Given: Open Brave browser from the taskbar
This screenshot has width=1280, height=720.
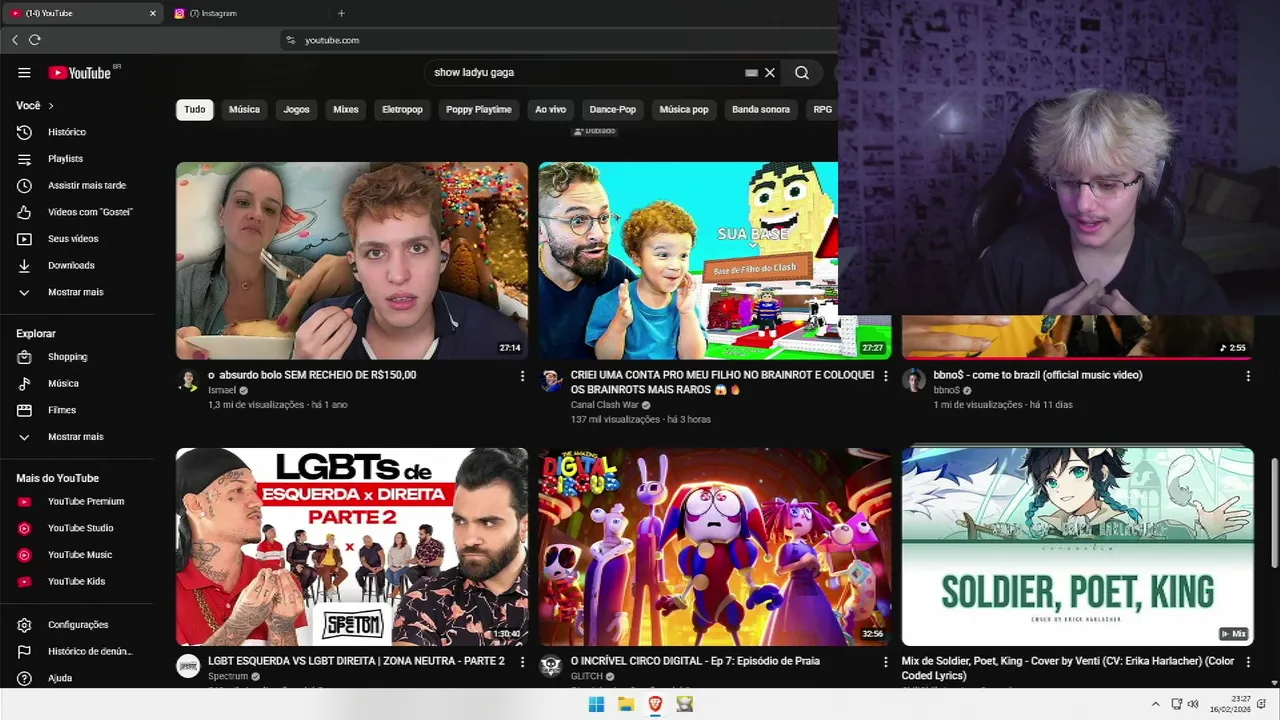Looking at the screenshot, I should [x=655, y=704].
